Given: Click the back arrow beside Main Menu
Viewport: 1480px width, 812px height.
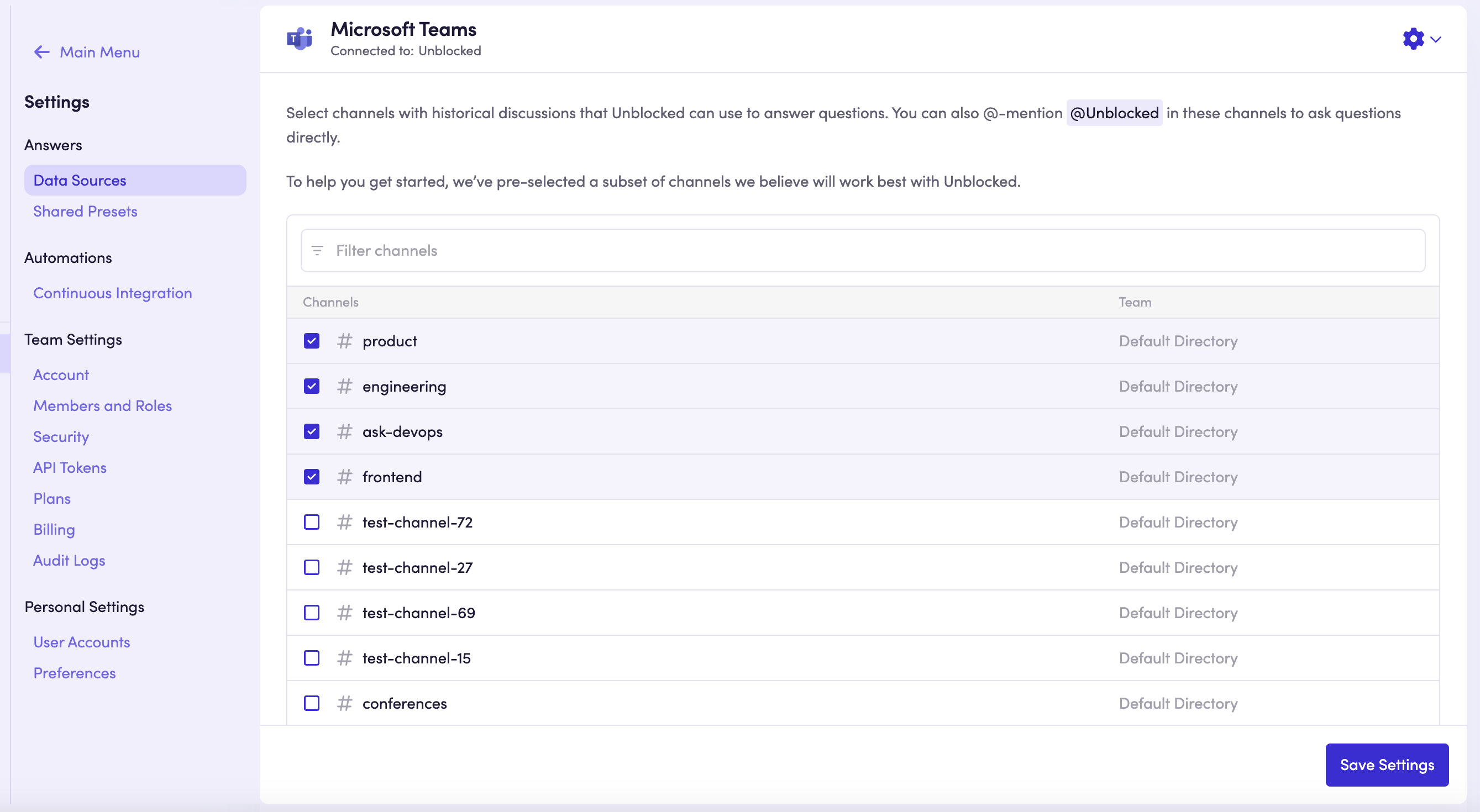Looking at the screenshot, I should tap(41, 52).
